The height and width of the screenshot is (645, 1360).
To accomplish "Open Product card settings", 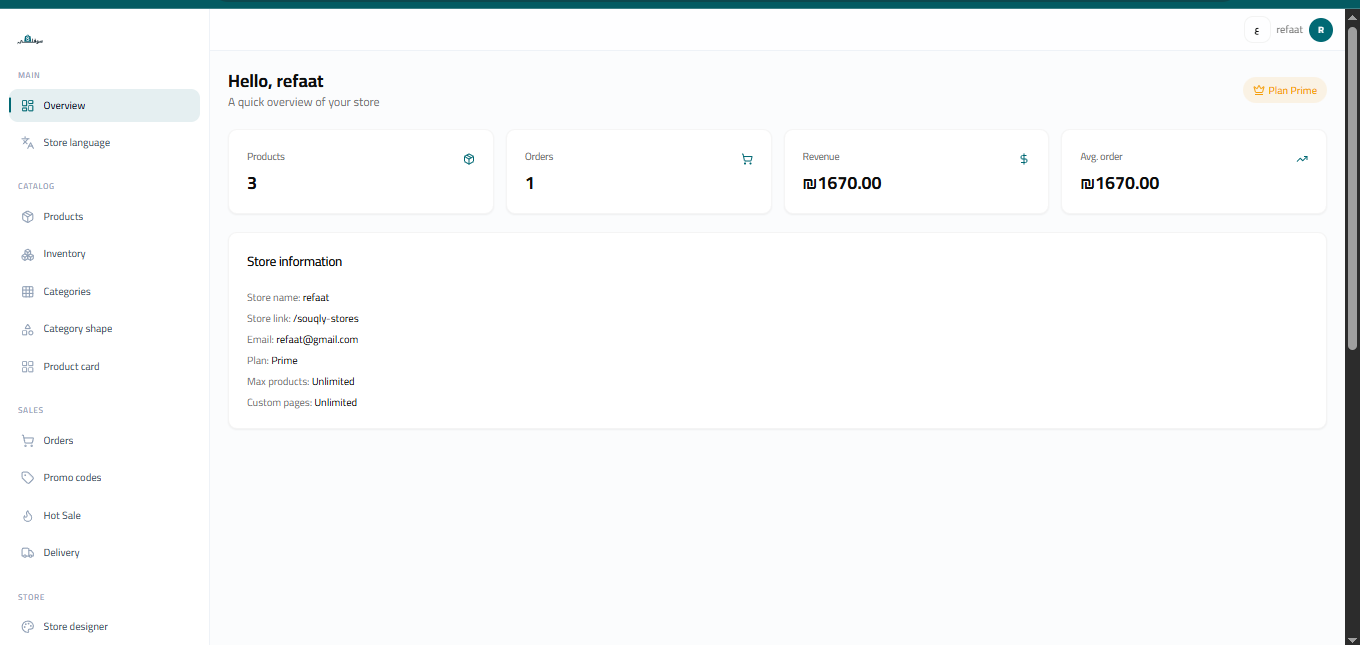I will coord(105,367).
